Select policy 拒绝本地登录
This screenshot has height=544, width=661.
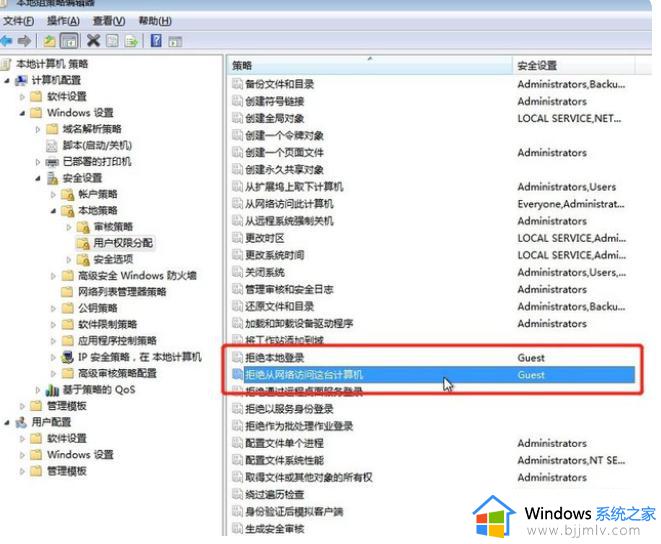point(275,358)
